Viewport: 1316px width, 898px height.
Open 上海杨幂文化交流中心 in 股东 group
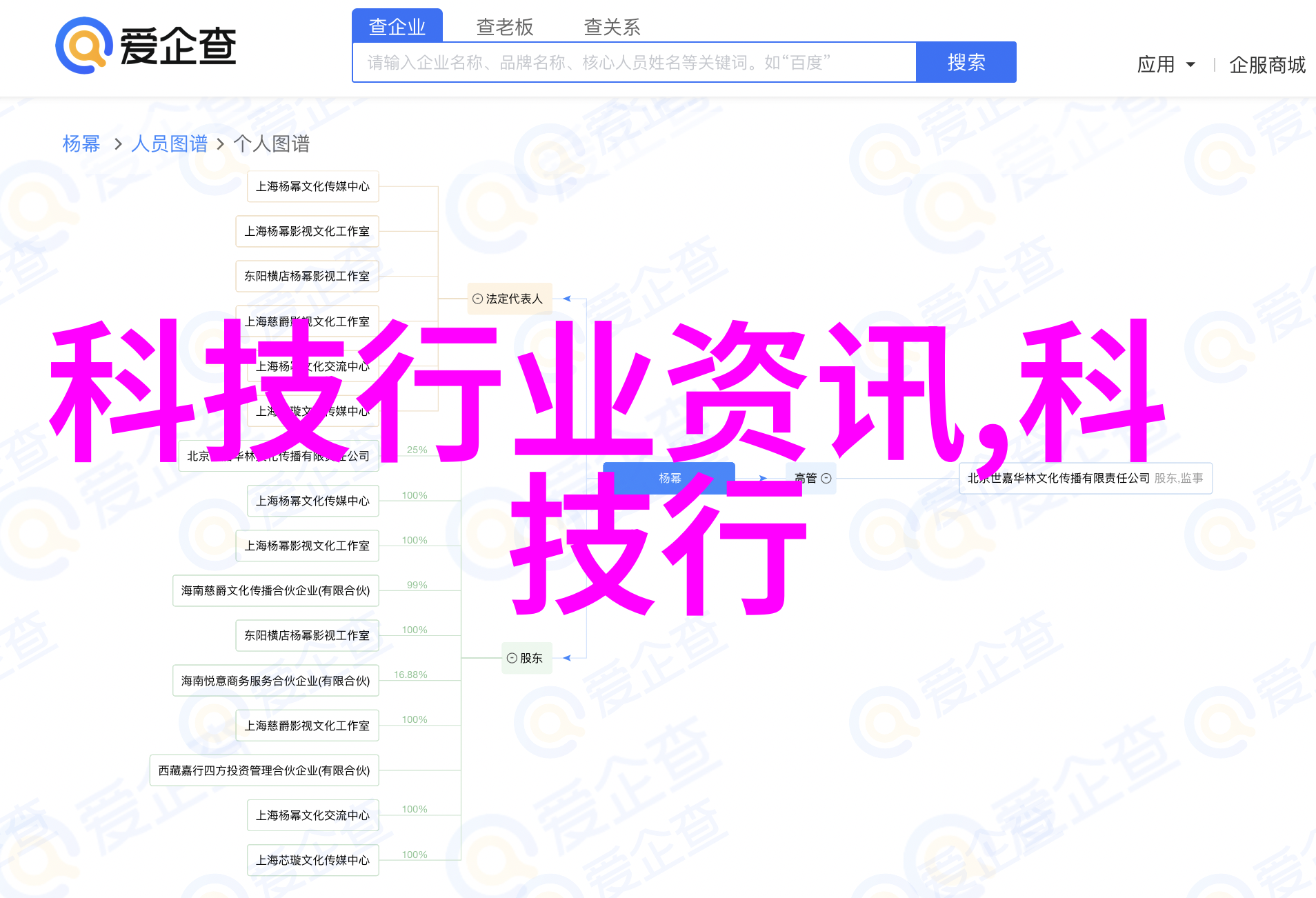click(313, 815)
